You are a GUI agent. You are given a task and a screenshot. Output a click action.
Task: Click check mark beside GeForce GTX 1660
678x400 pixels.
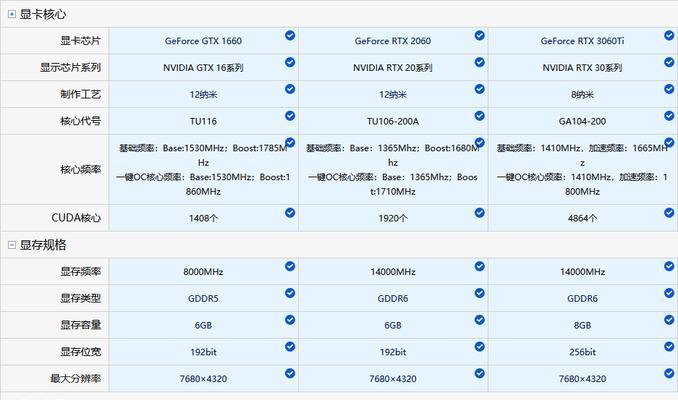coord(290,35)
